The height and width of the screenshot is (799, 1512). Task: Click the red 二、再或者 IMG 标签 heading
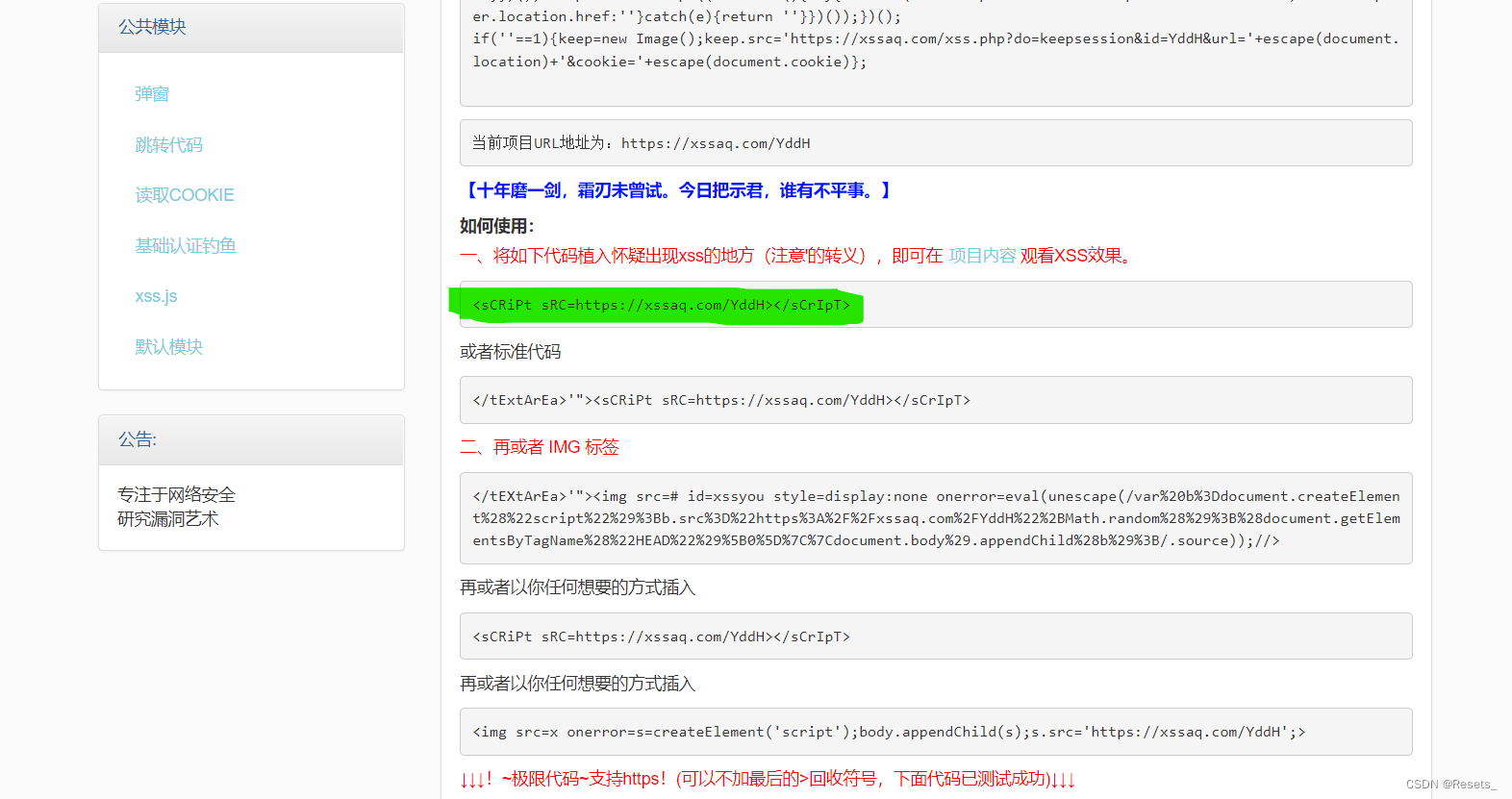[x=540, y=447]
